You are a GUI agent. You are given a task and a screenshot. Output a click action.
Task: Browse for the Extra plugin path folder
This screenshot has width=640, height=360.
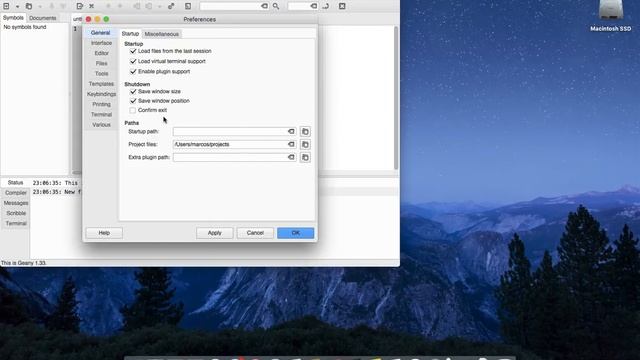305,157
